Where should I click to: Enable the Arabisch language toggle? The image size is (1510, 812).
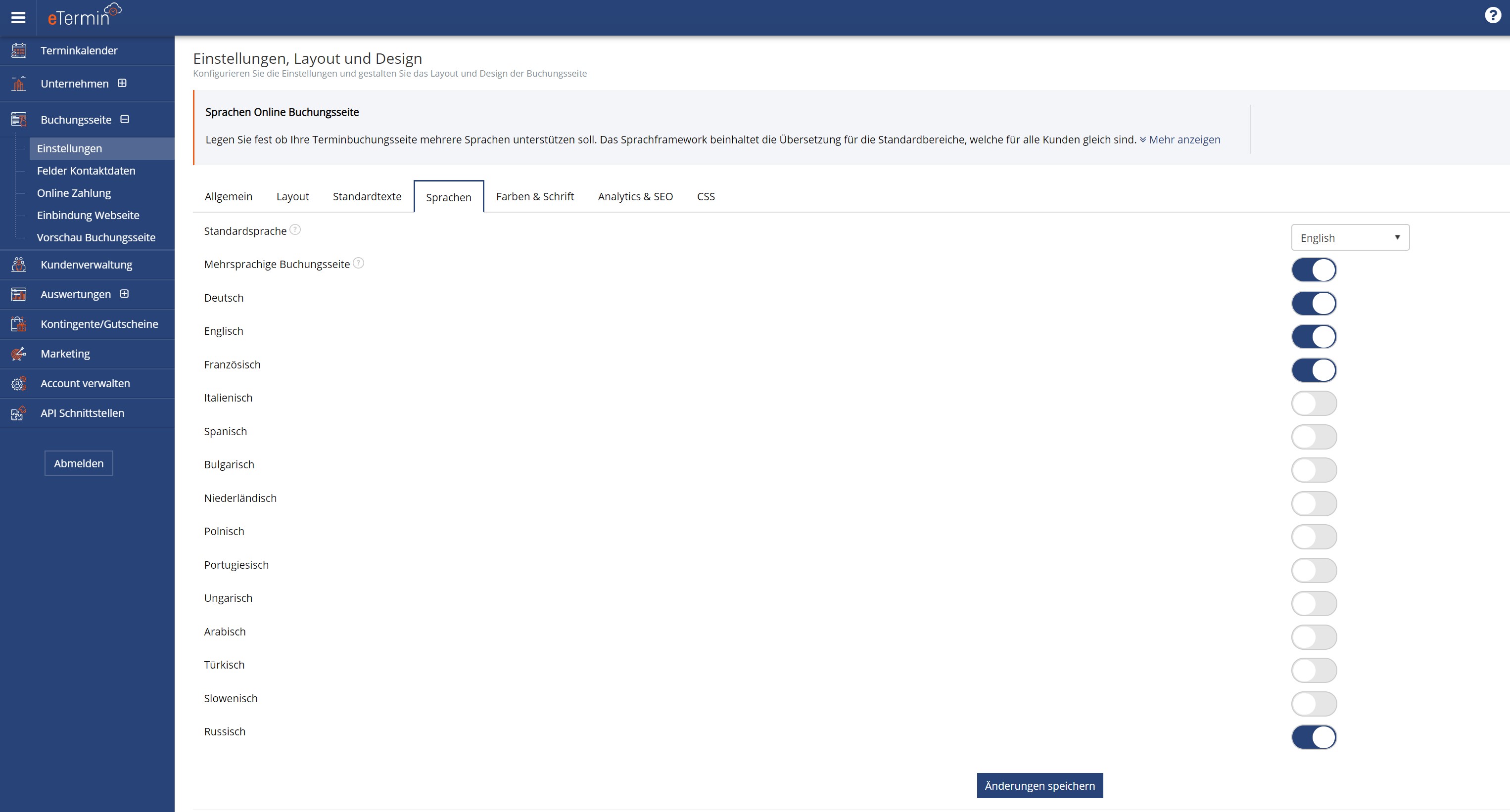click(1314, 637)
